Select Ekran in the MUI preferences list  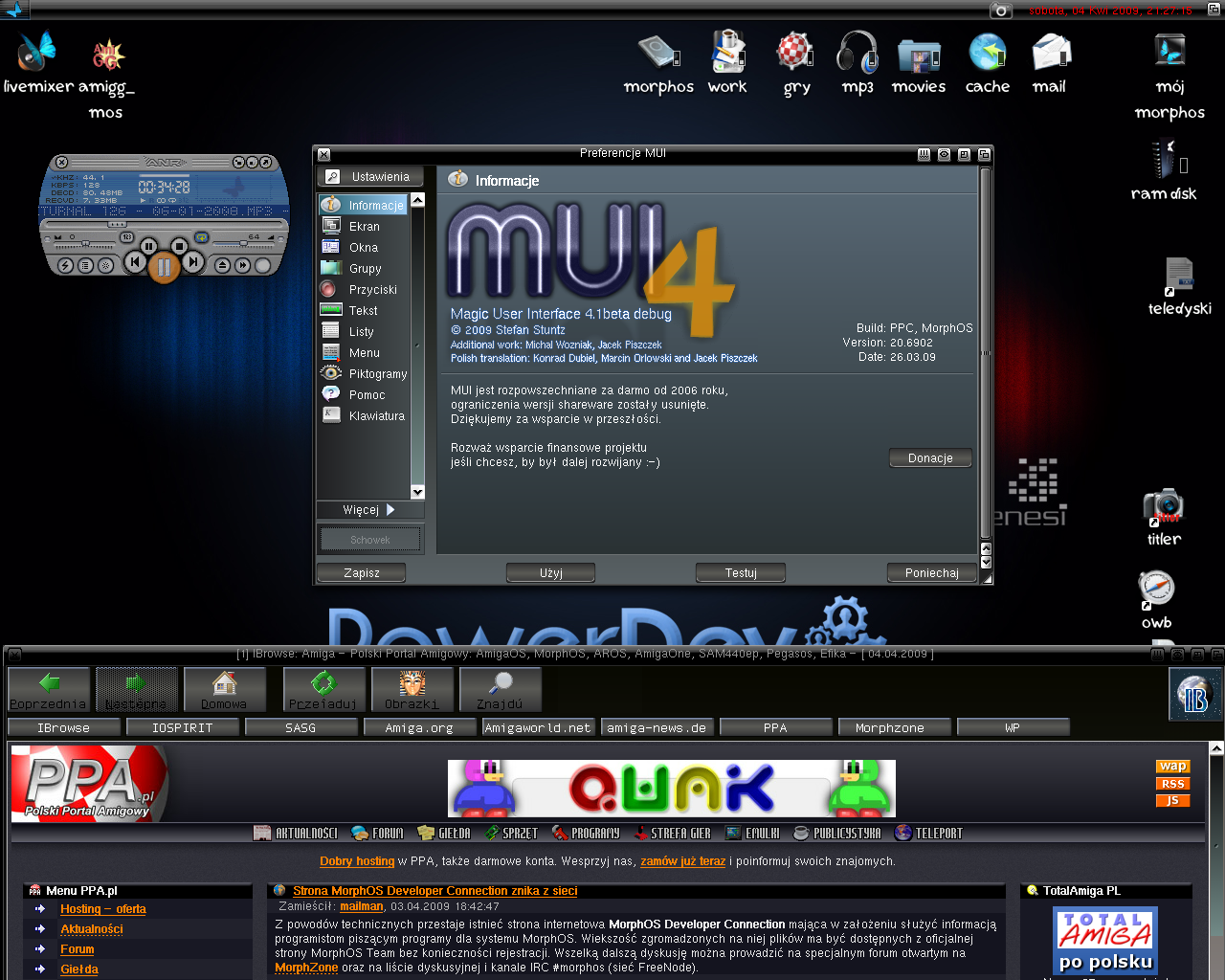(x=364, y=226)
